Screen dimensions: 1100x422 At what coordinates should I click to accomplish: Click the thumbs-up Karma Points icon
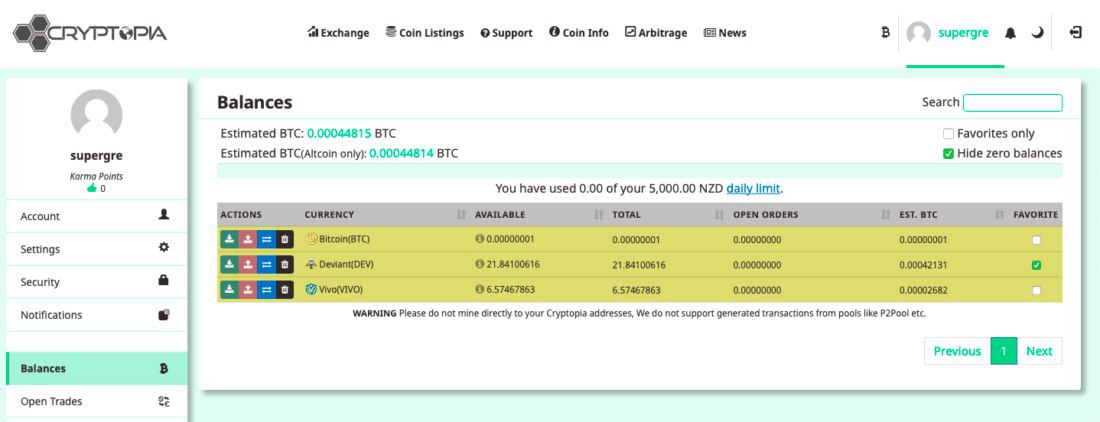coord(91,189)
